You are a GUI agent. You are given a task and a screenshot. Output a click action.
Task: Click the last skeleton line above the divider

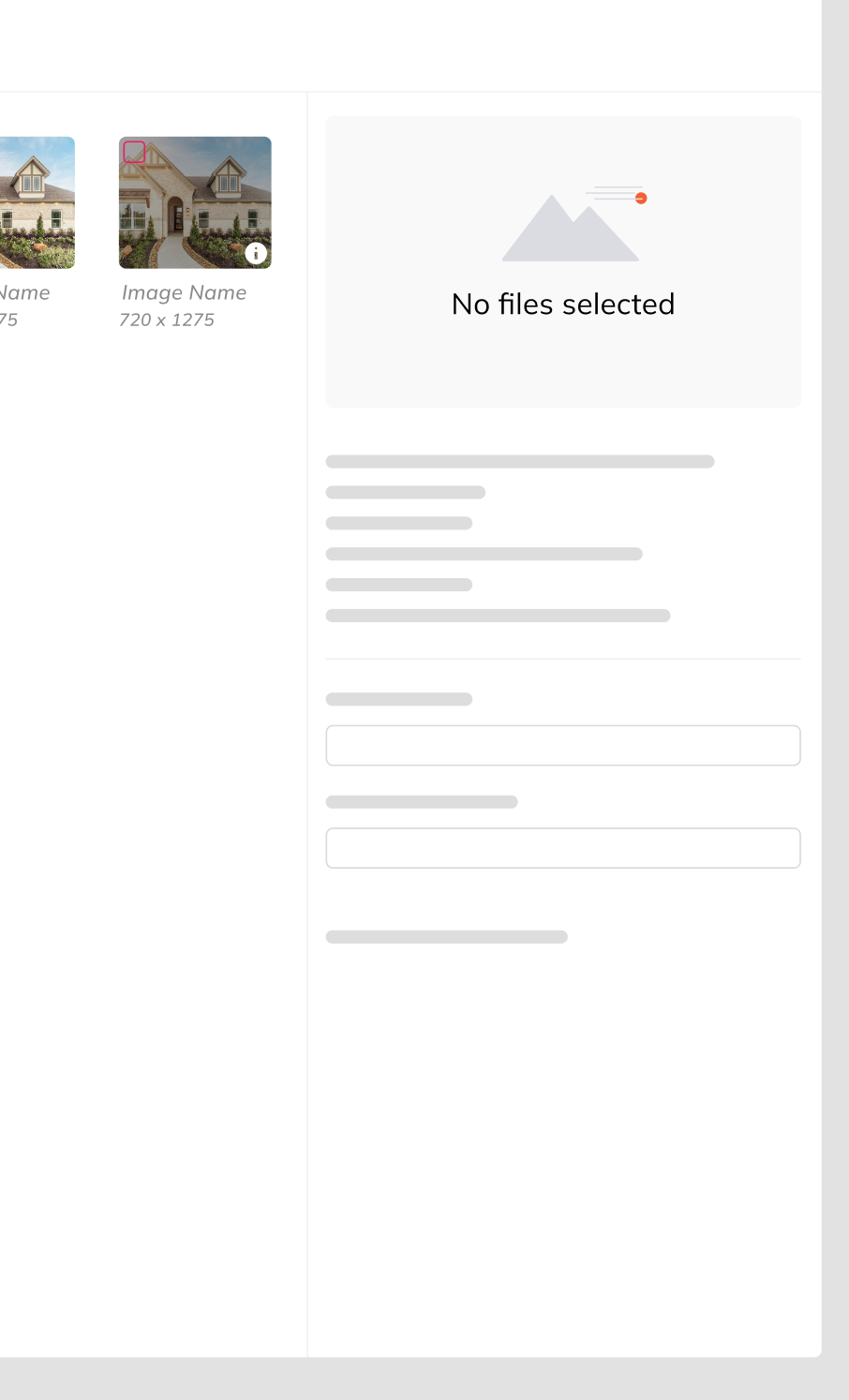498,616
